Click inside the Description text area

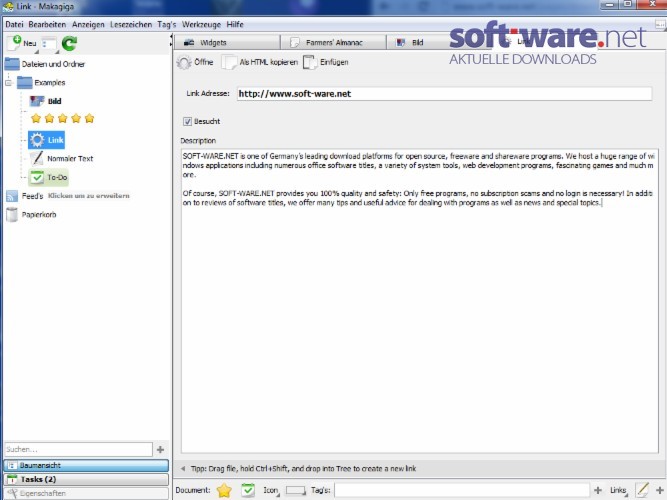(419, 300)
